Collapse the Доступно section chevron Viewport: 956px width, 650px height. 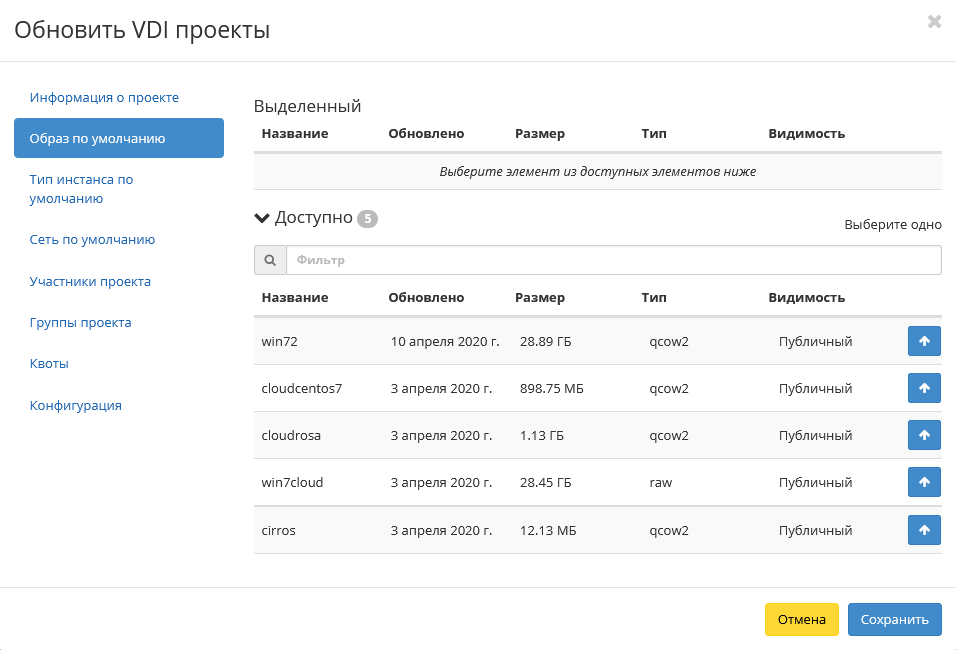point(263,218)
